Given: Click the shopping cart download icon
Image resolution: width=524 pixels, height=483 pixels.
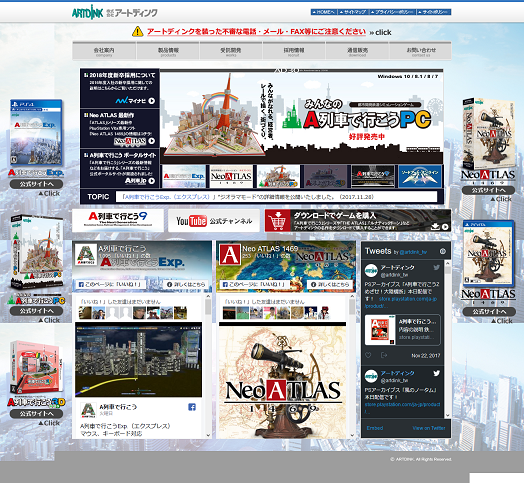Looking at the screenshot, I should pyautogui.click(x=277, y=221).
